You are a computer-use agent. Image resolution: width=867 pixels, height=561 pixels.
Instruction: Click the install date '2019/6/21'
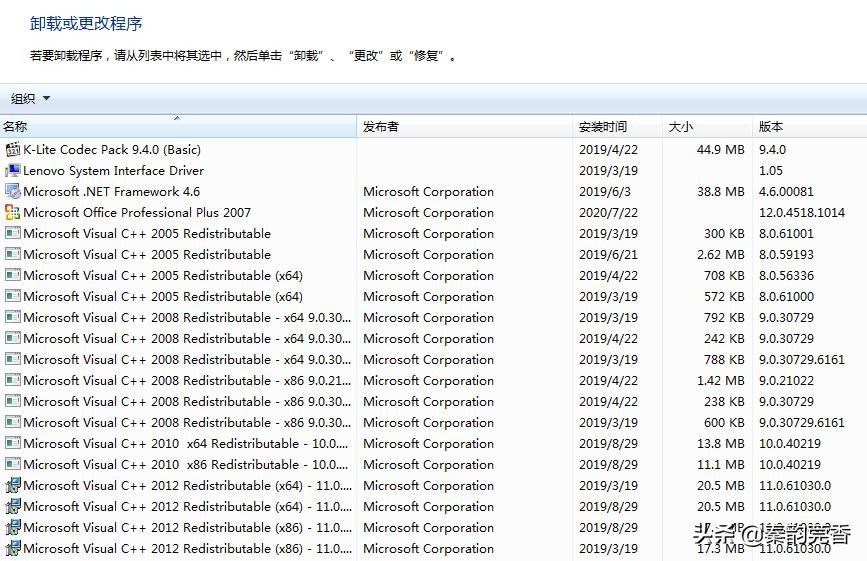[608, 254]
